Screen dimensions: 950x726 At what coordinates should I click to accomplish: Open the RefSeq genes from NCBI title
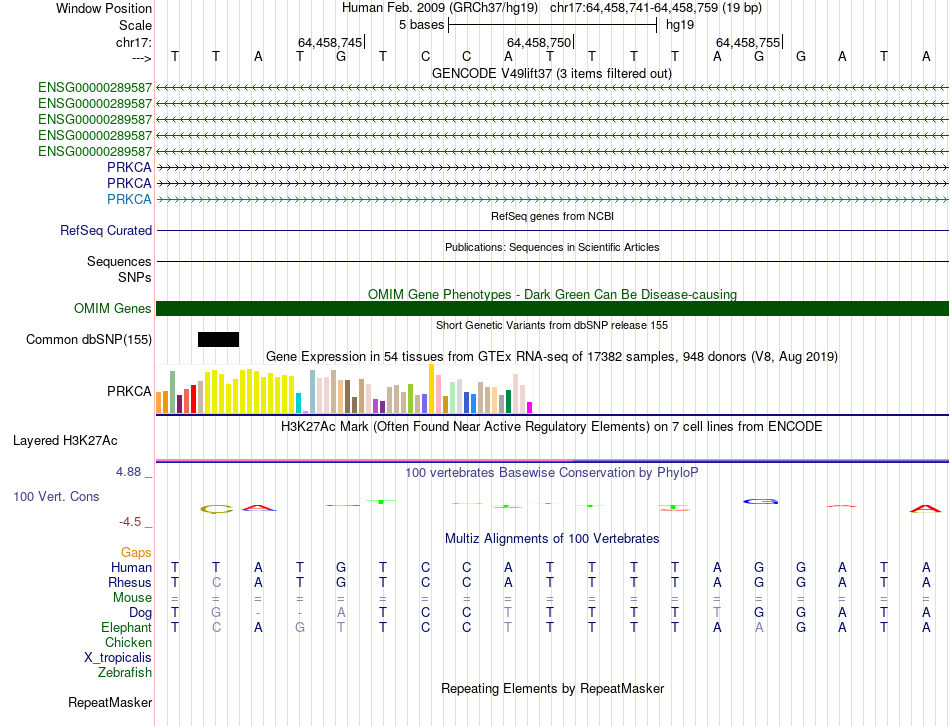[552, 216]
